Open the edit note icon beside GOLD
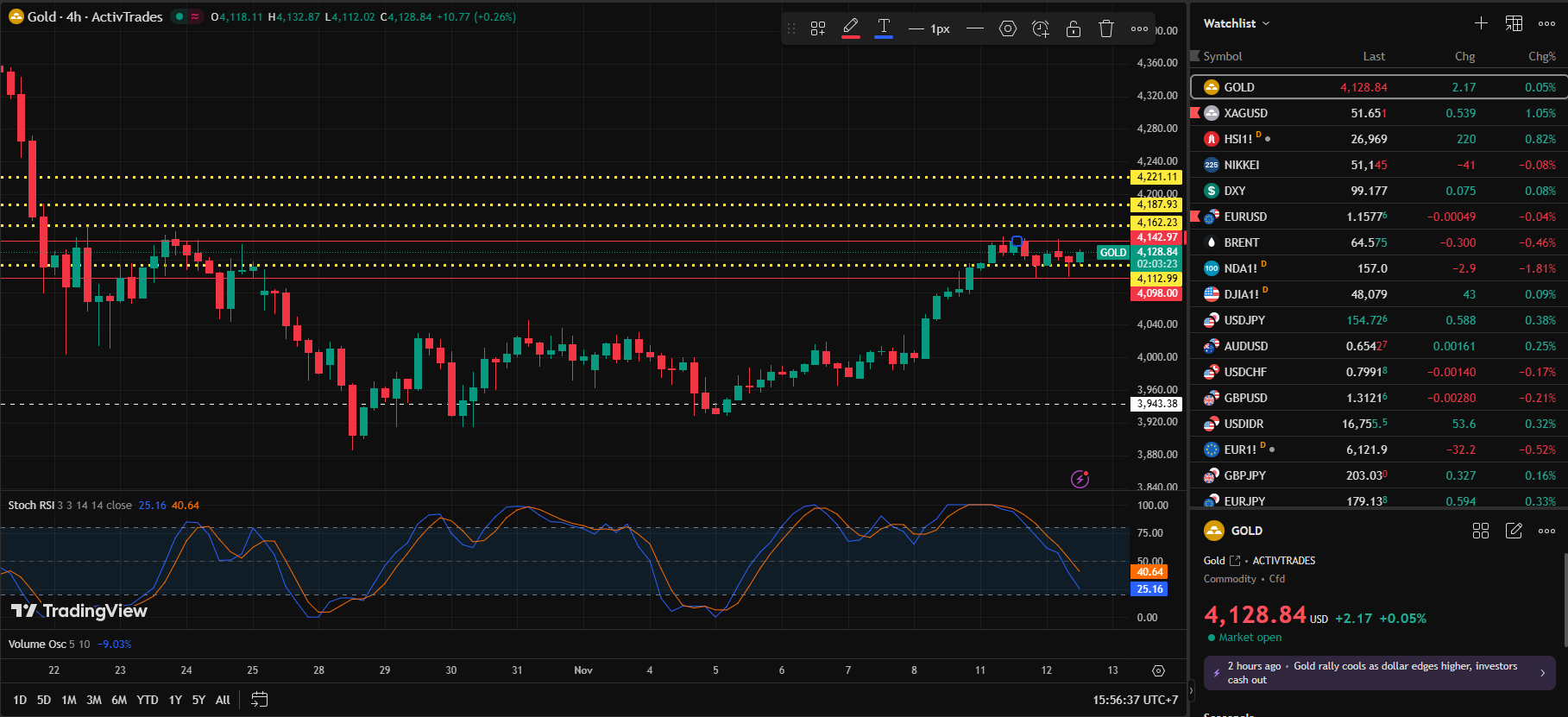The height and width of the screenshot is (717, 1568). (x=1514, y=531)
